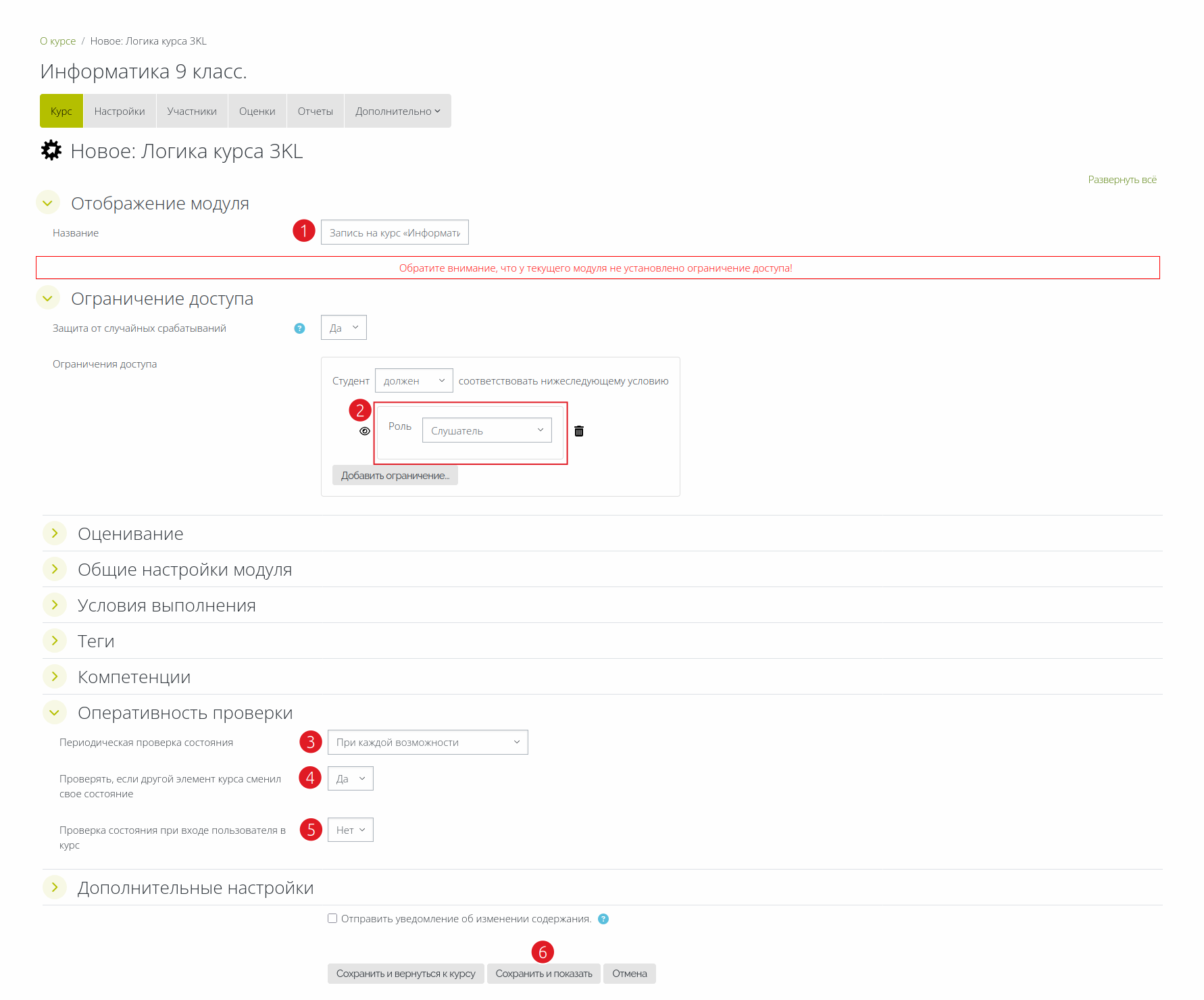The image size is (1204, 1000).
Task: Click help icon next to content change notification
Action: click(603, 919)
